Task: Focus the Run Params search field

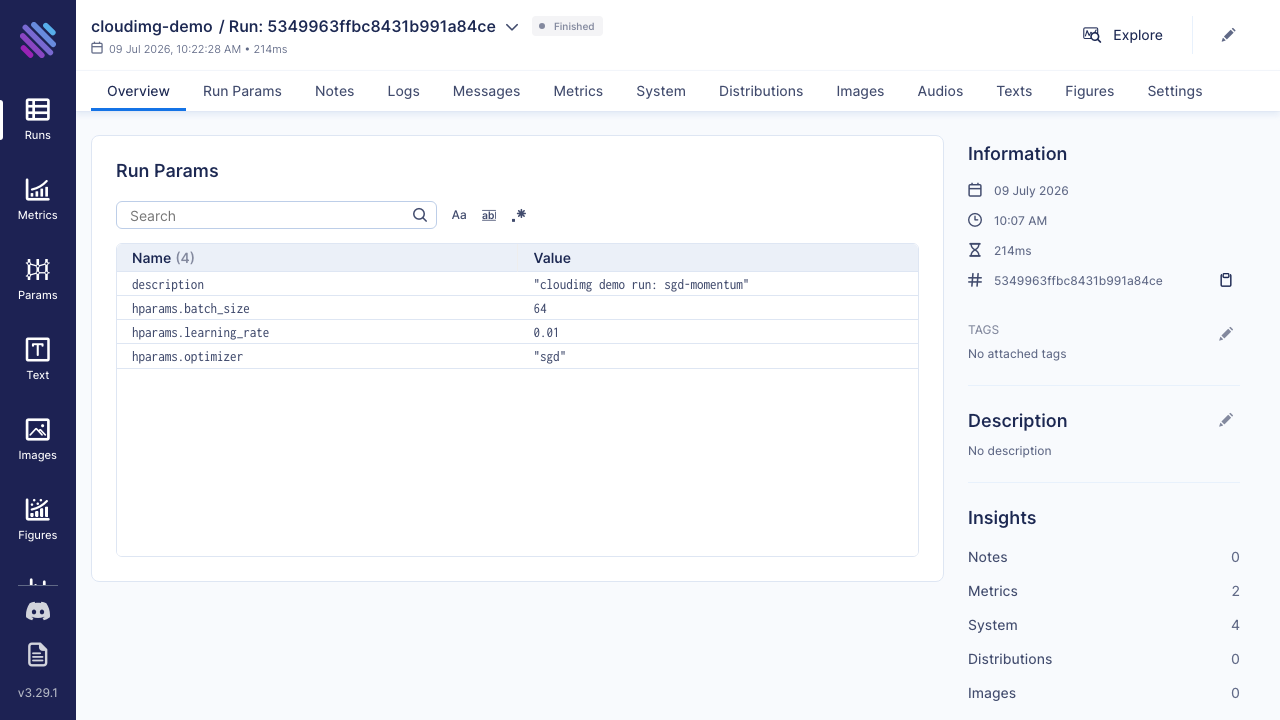Action: (276, 215)
